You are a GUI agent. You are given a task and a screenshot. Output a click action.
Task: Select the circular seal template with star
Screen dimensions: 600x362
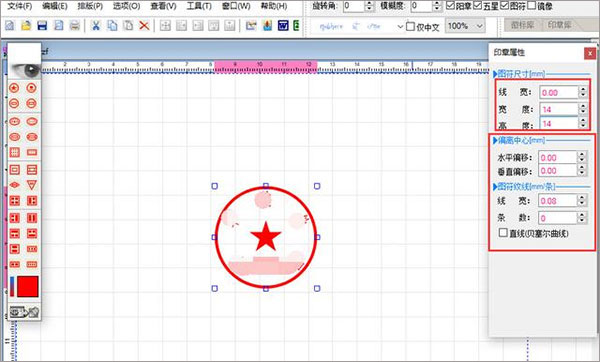tap(14, 88)
